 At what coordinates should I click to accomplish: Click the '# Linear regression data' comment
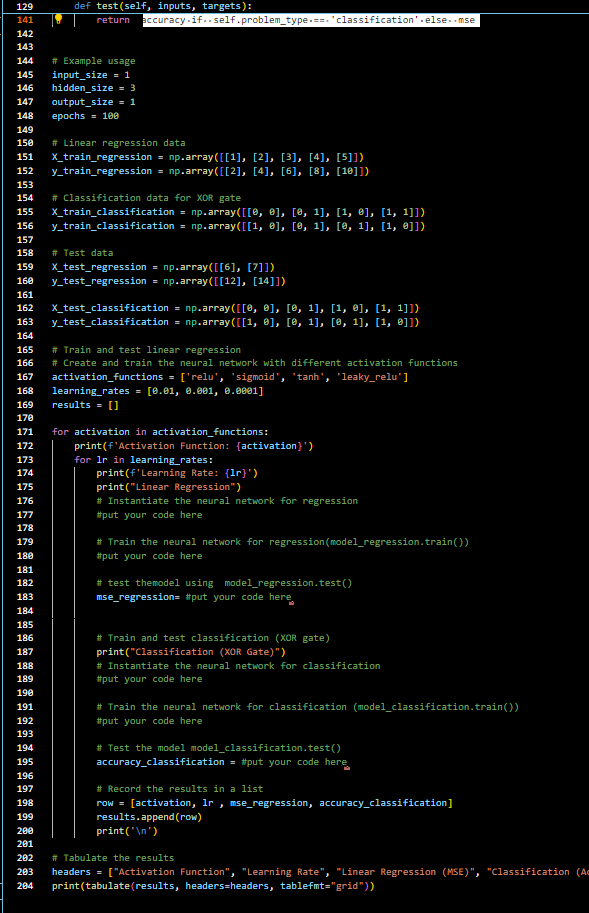coord(119,143)
